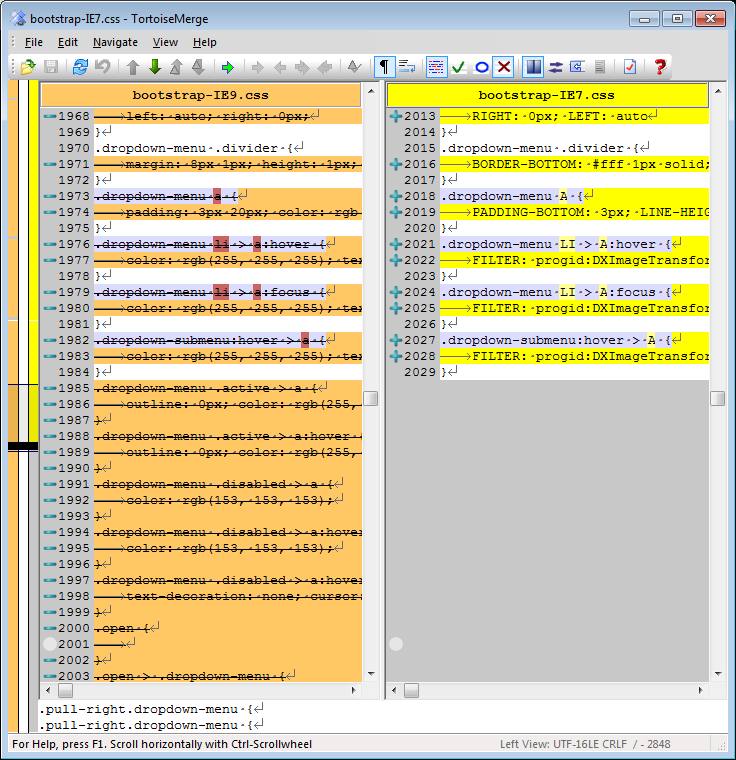Image resolution: width=736 pixels, height=760 pixels.
Task: Click left pane vertical scrollbar down arrow
Action: [371, 674]
